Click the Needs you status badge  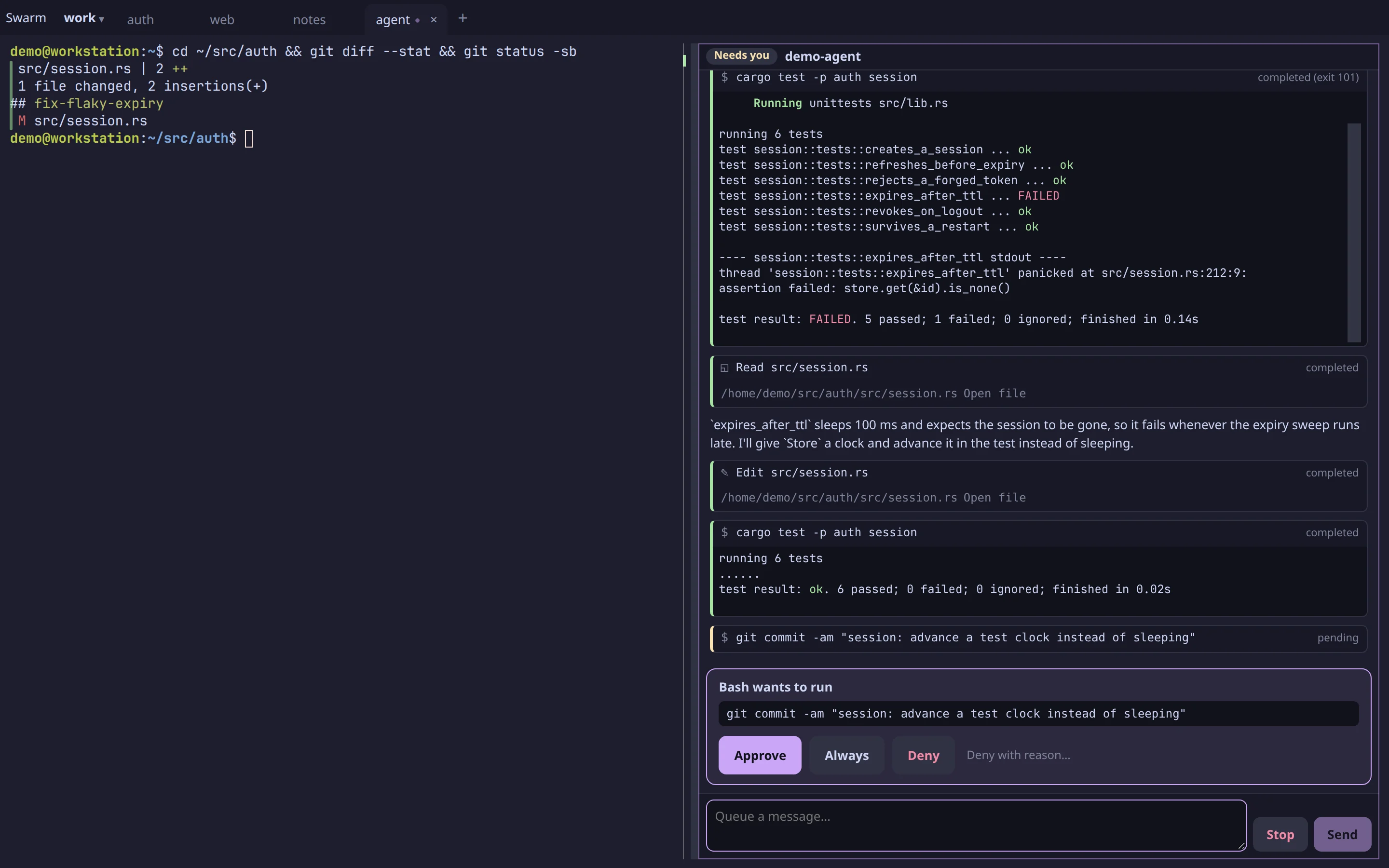pyautogui.click(x=741, y=55)
